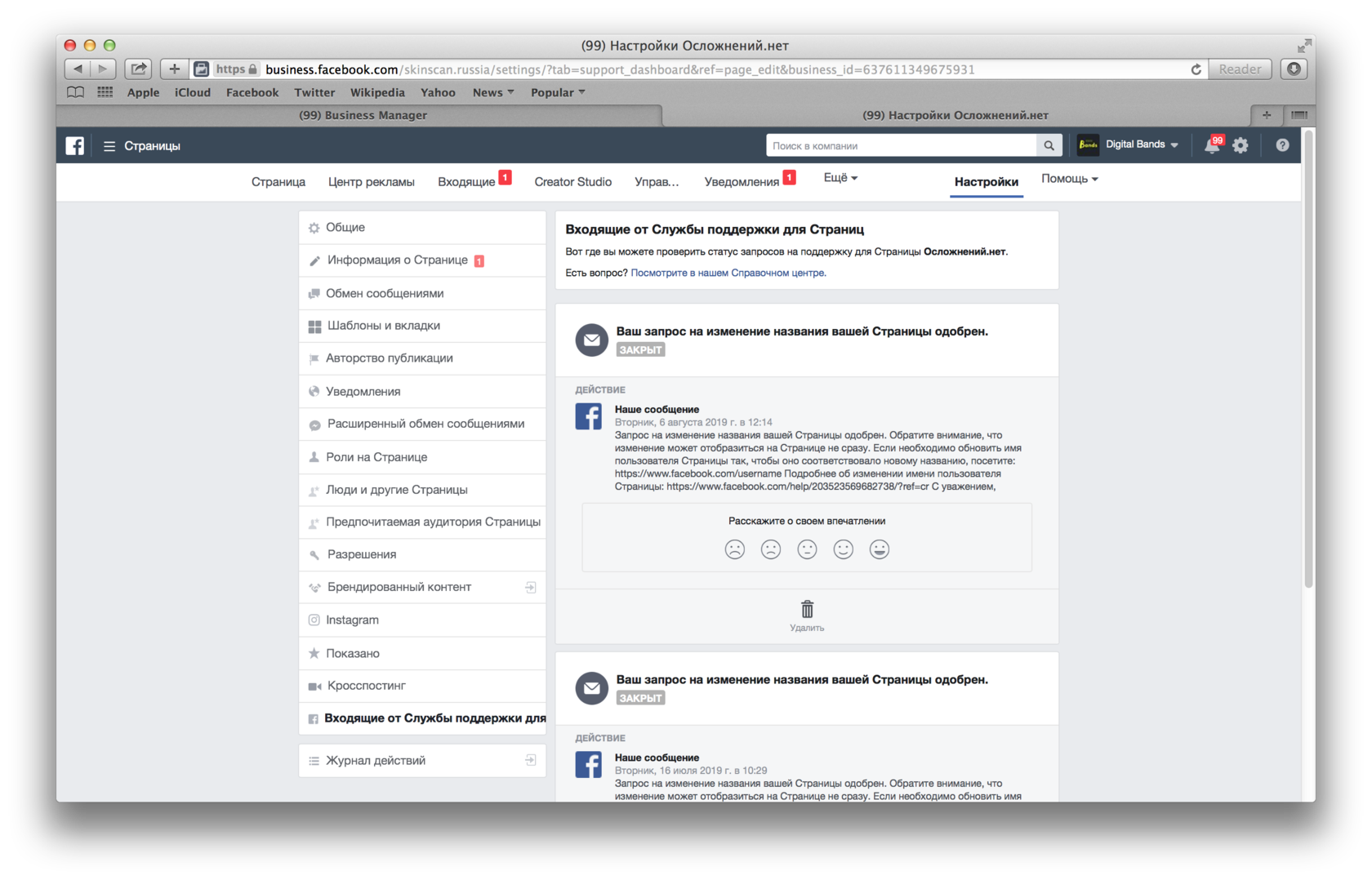Viewport: 1372px width, 880px height.
Task: Click the trash icon to delete the request
Action: (x=807, y=610)
